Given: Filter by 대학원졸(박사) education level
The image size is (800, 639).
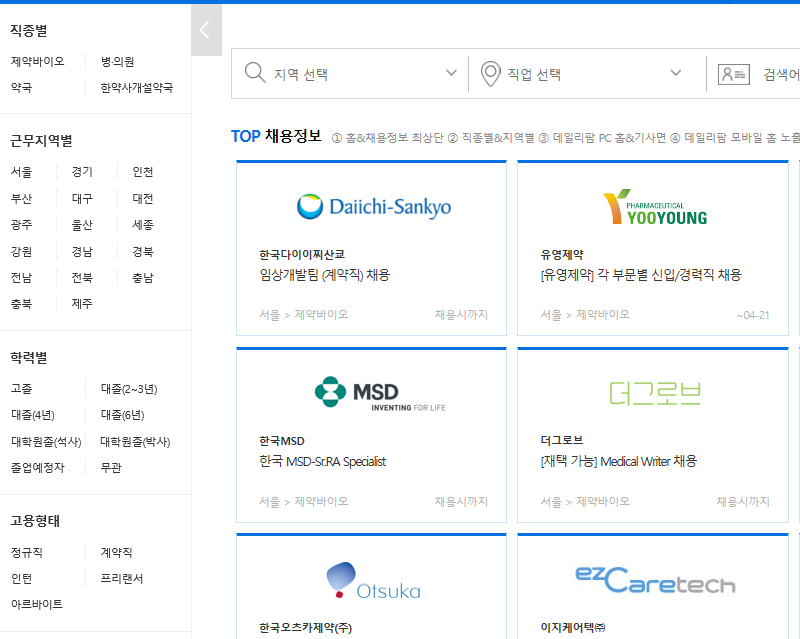Looking at the screenshot, I should [x=135, y=442].
